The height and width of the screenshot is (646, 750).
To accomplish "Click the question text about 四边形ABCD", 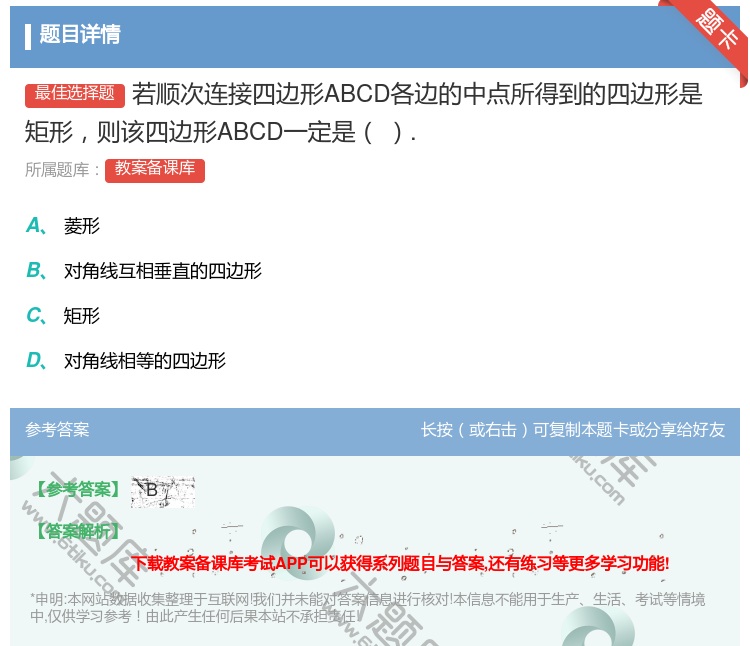I will [x=364, y=113].
